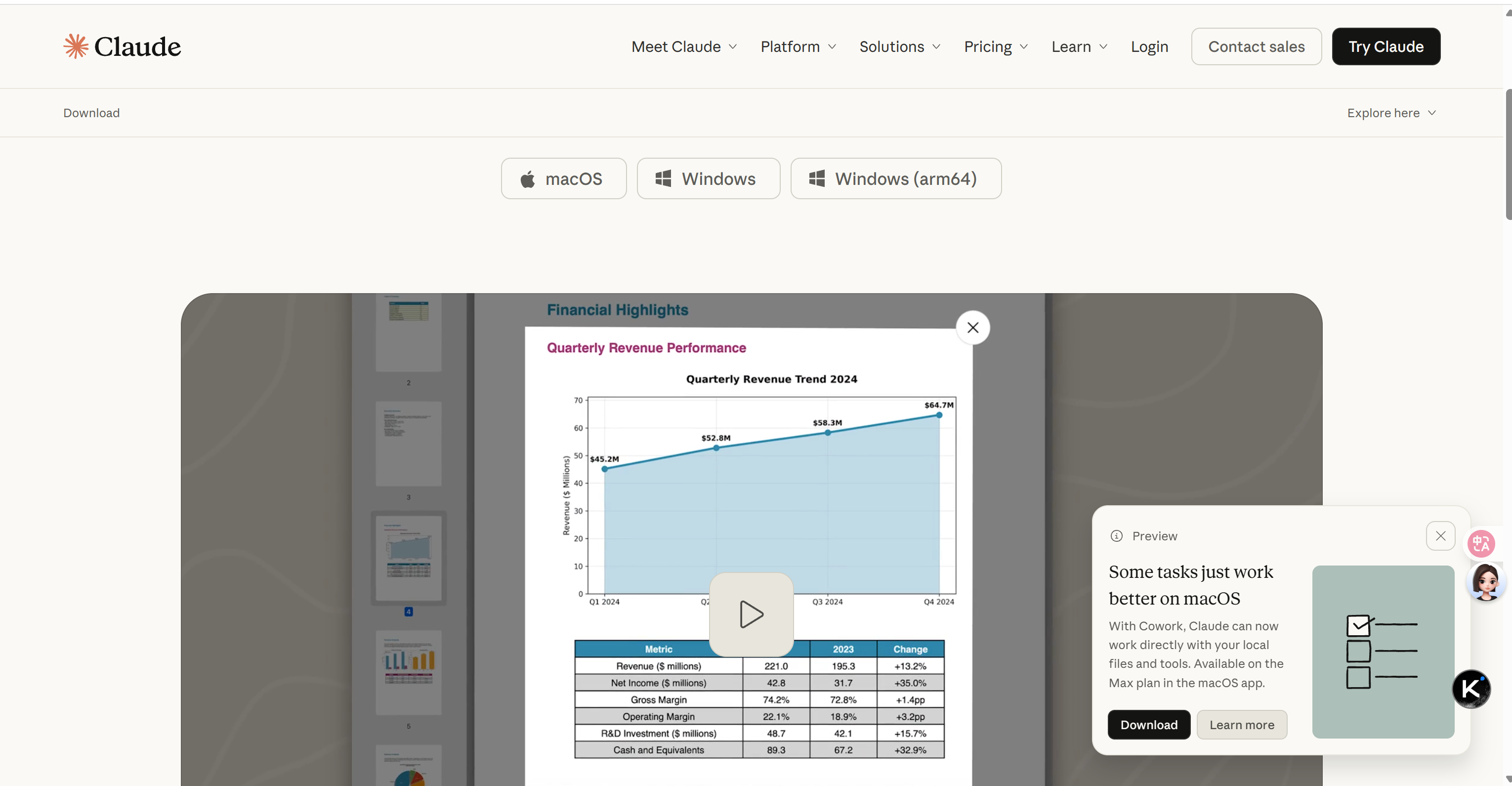Click the checklist illustration in the popup
This screenshot has width=1512, height=786.
1382,652
